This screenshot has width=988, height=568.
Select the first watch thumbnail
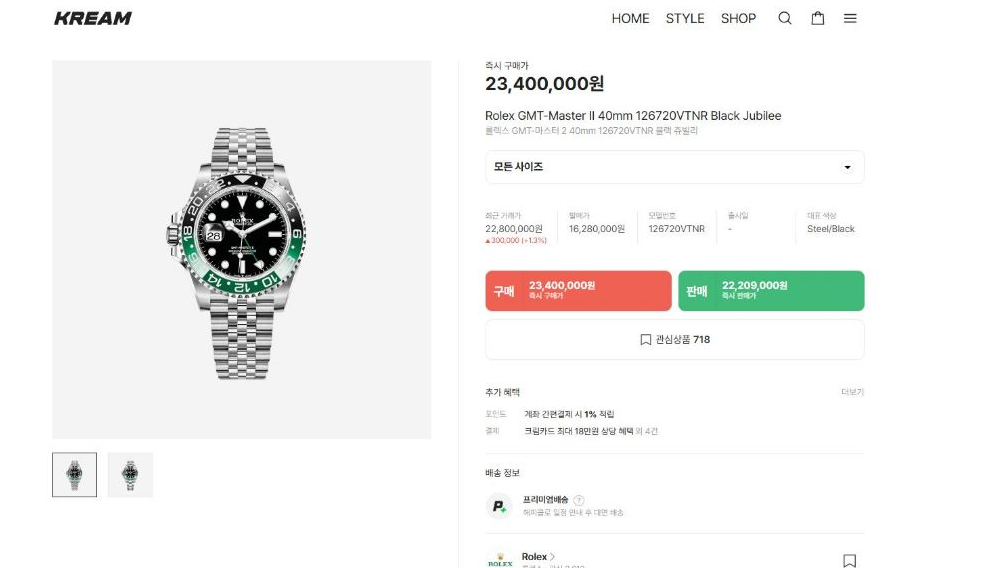click(x=74, y=475)
